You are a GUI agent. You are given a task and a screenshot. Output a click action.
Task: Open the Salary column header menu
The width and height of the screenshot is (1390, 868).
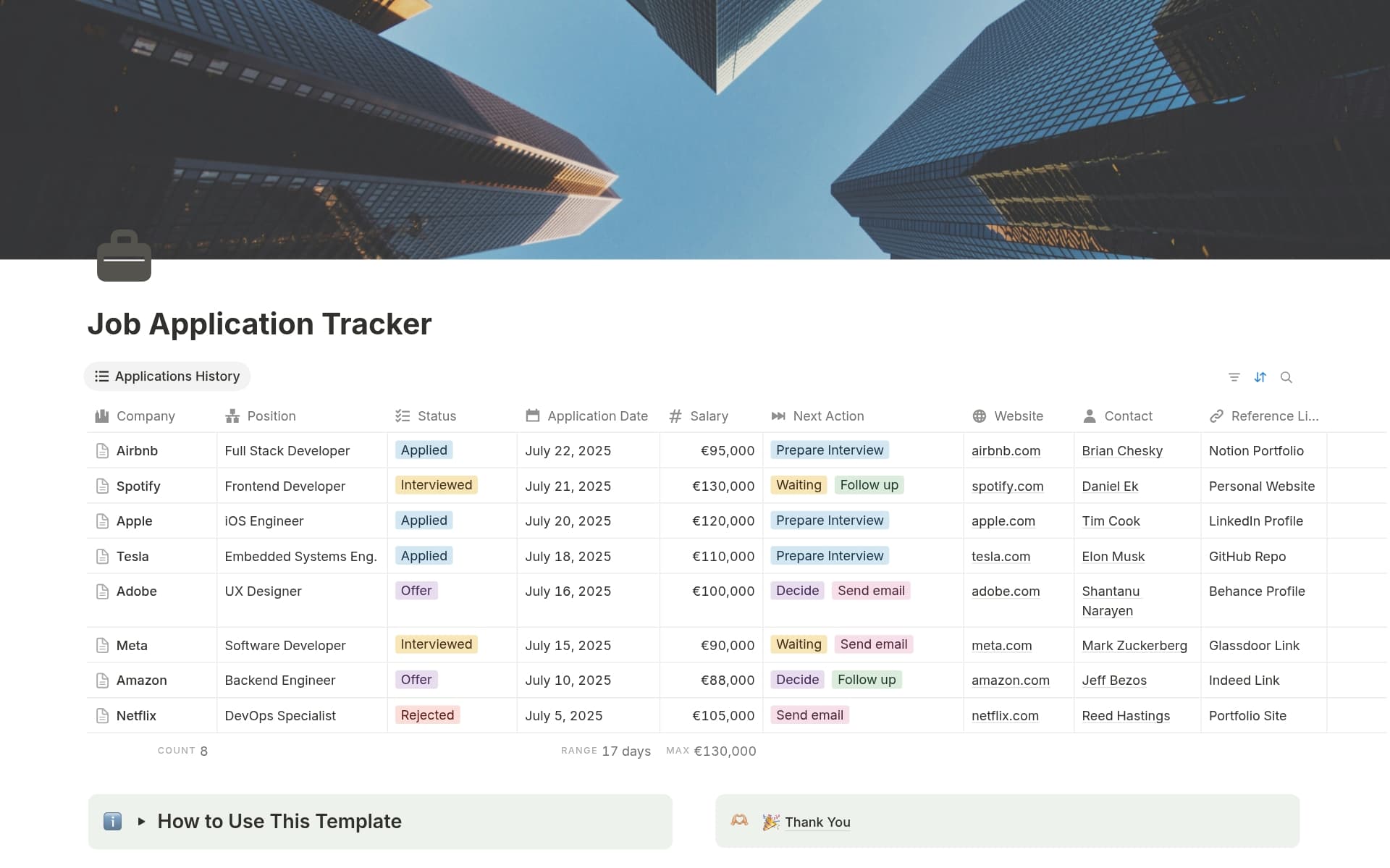point(712,416)
